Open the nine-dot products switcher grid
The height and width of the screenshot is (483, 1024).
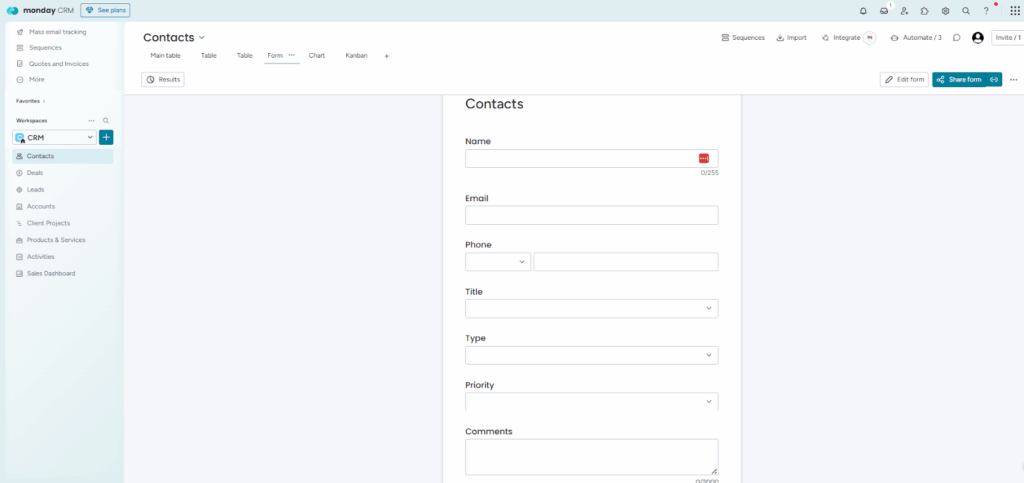1014,11
